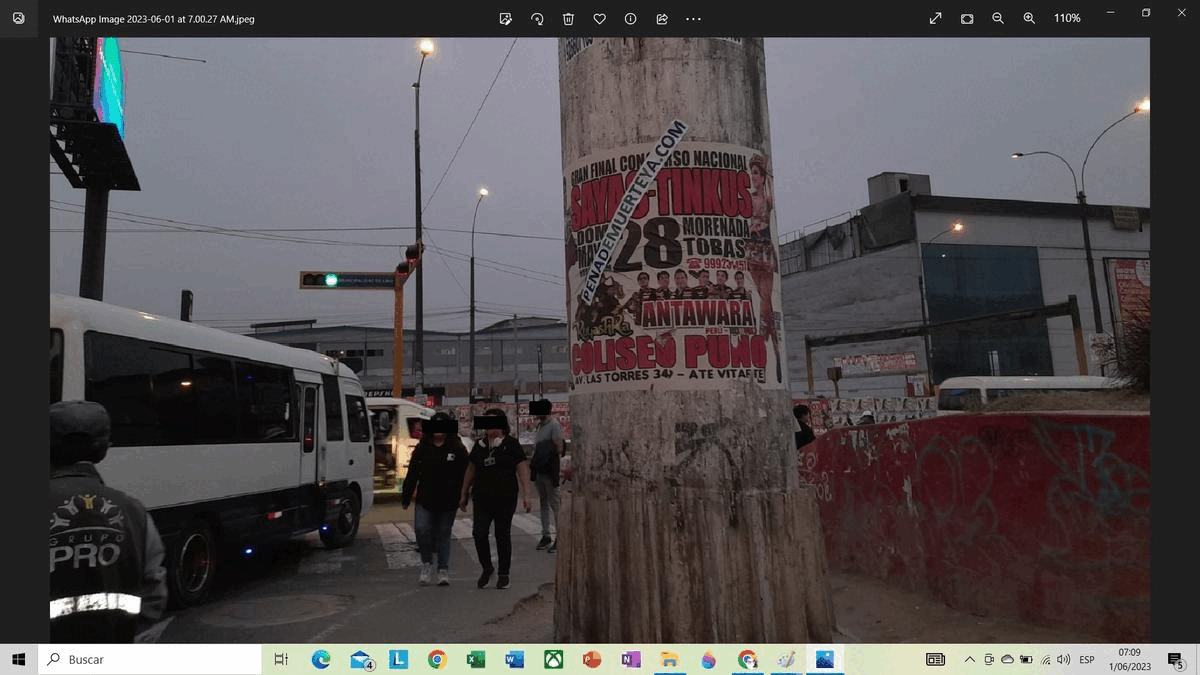This screenshot has height=675, width=1200.
Task: Show file info panel
Action: click(630, 19)
